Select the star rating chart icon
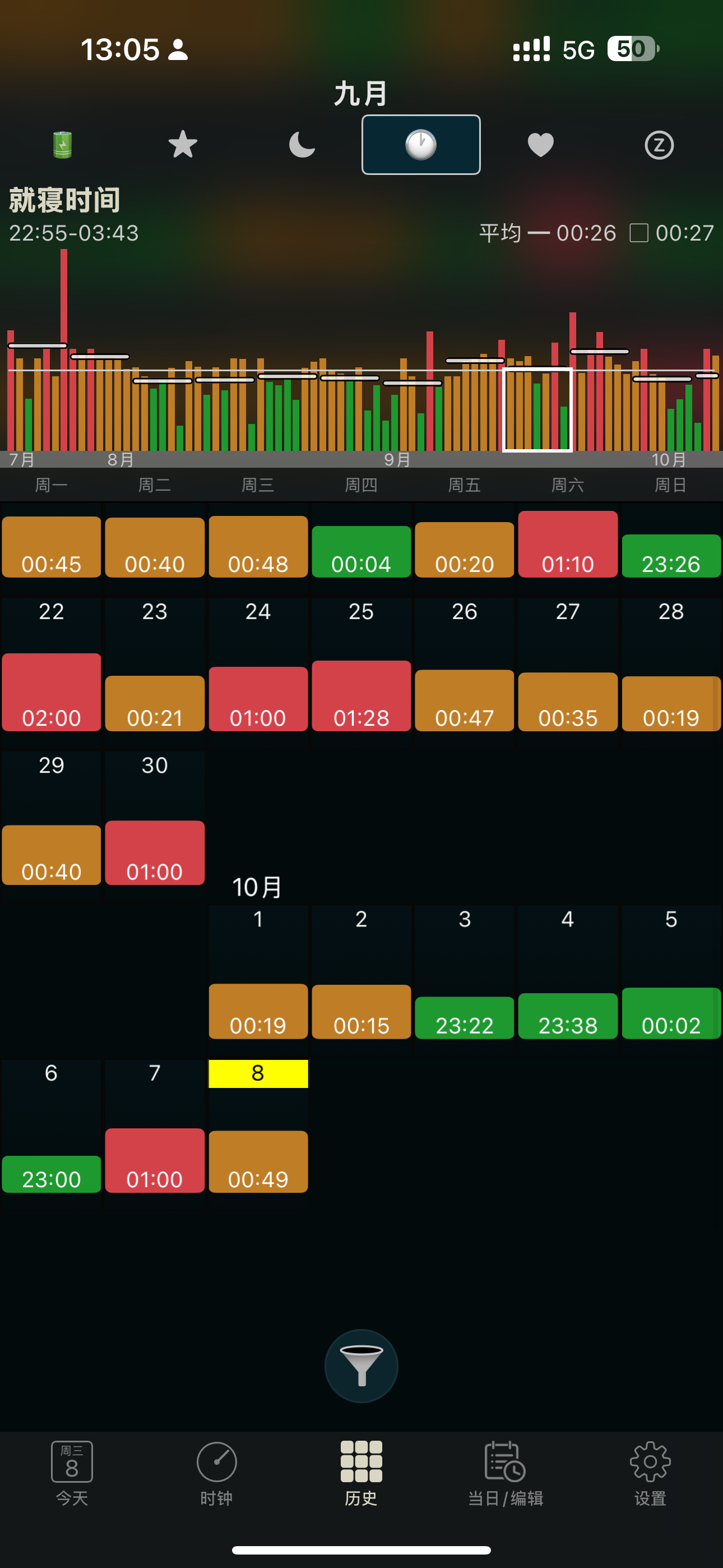The image size is (723, 1568). (183, 145)
